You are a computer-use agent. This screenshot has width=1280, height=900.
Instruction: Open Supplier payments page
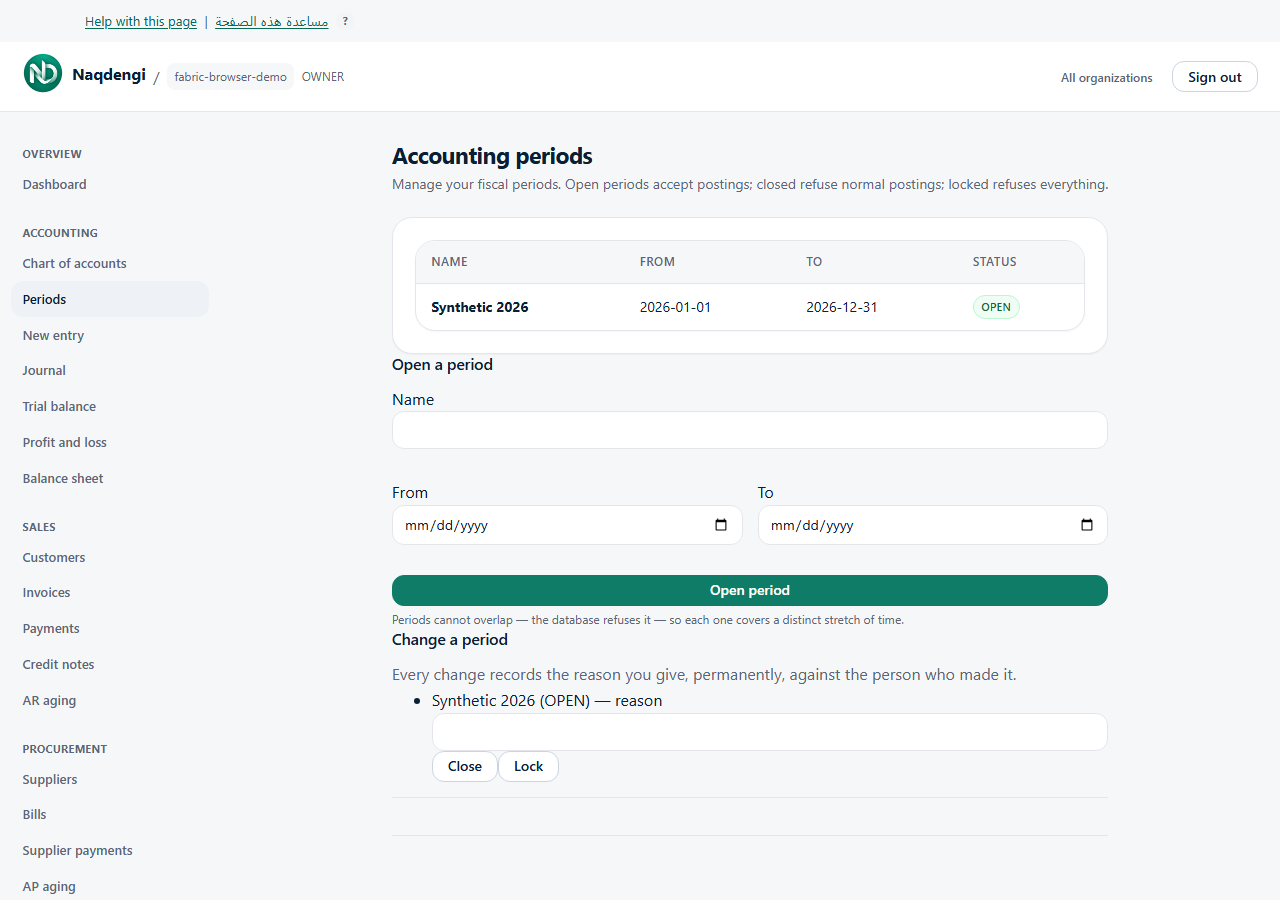[78, 850]
